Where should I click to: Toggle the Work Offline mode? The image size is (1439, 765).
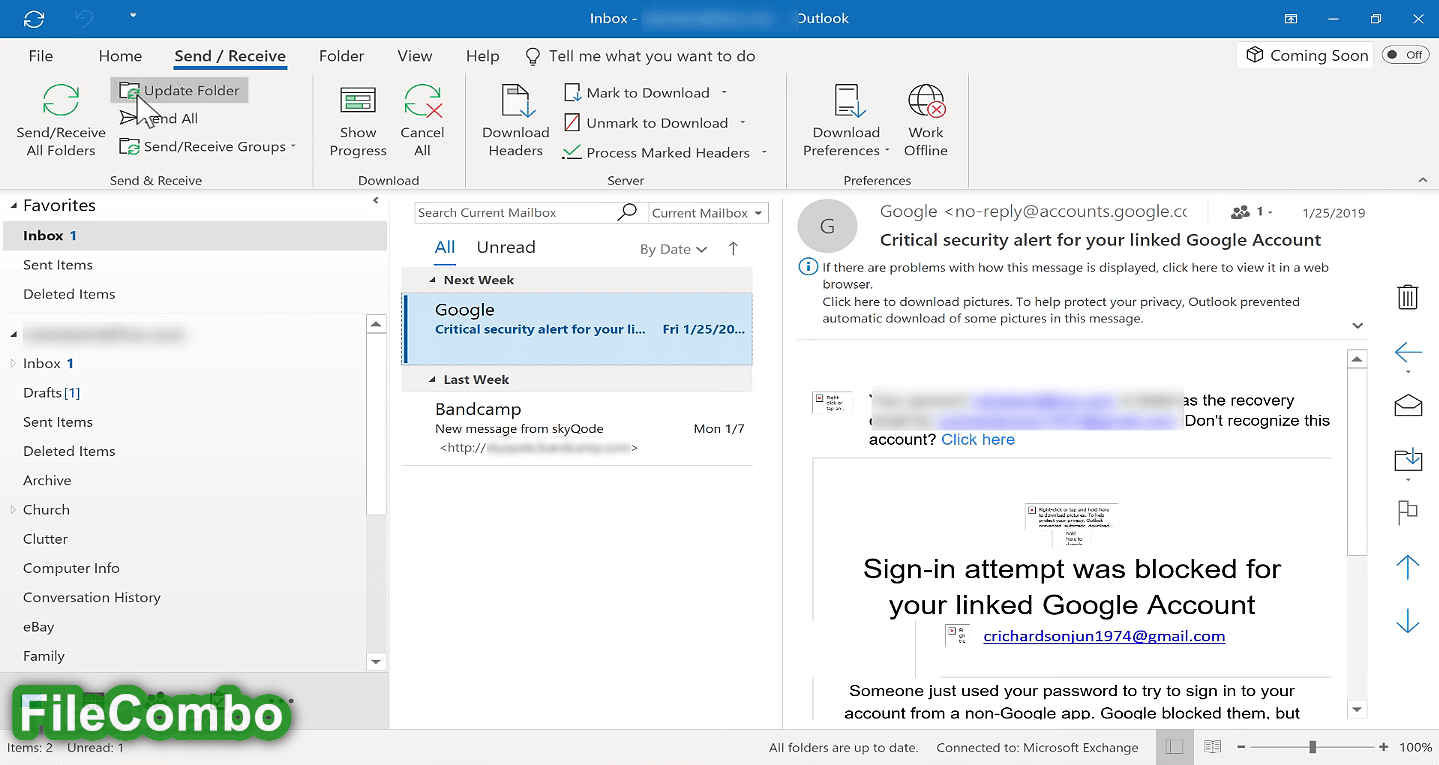tap(926, 121)
